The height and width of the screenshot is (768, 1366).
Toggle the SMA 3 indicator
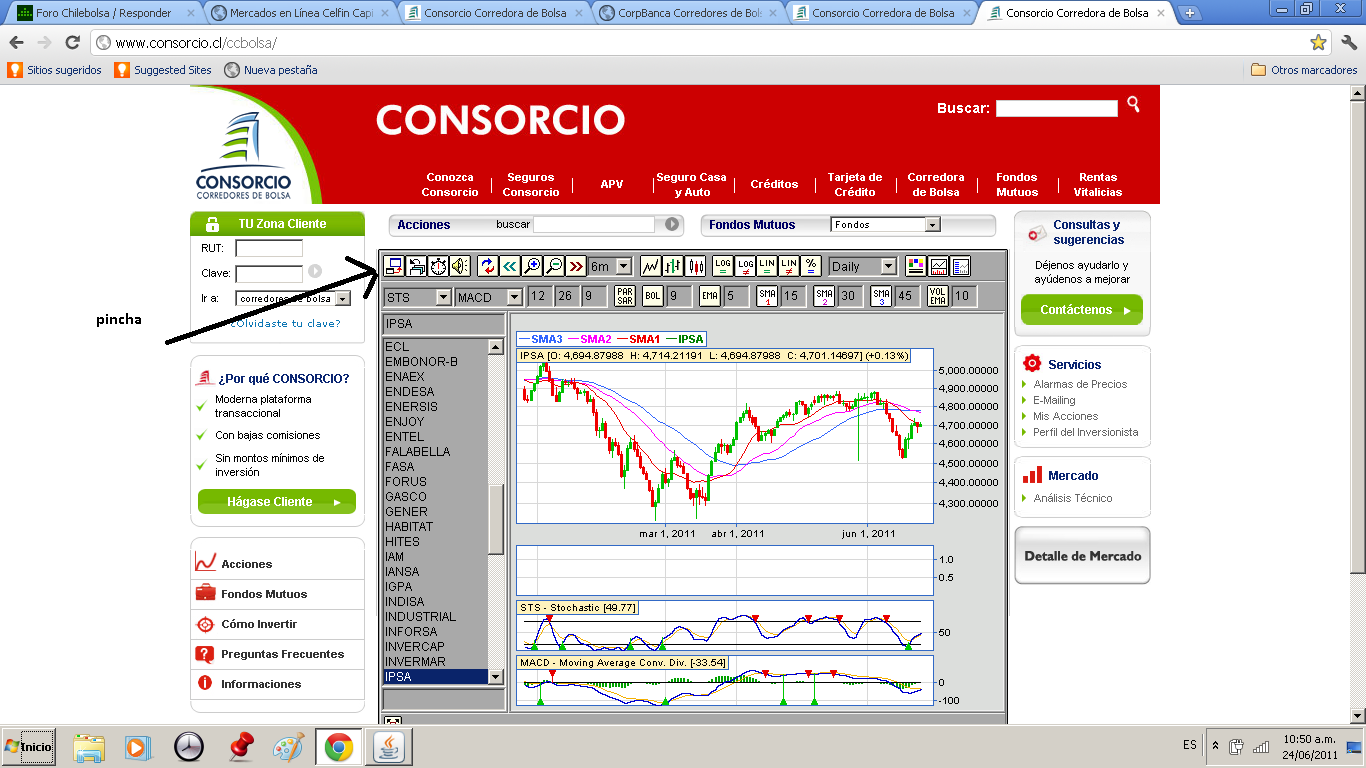(x=881, y=296)
